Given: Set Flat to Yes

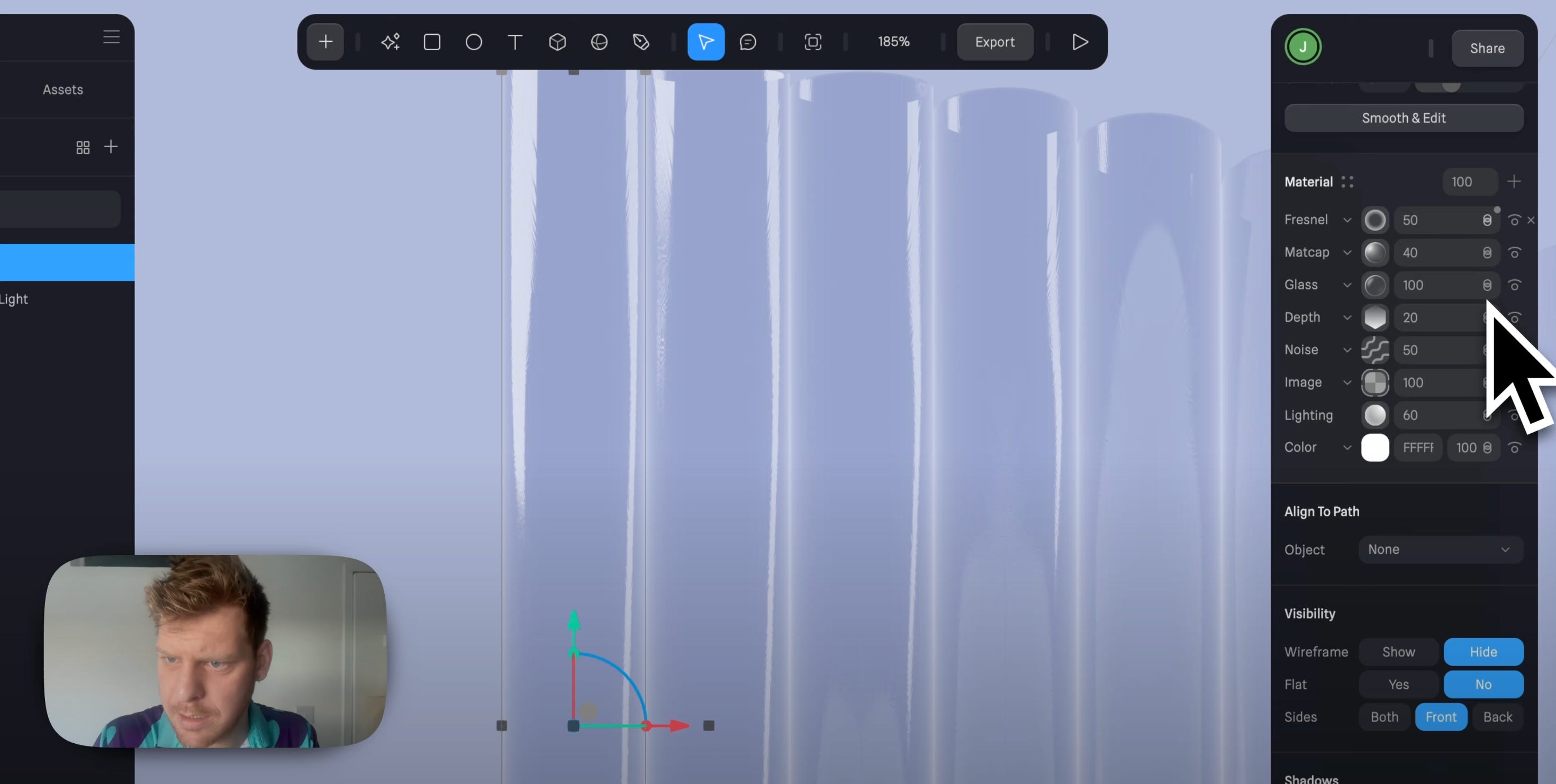Looking at the screenshot, I should click(x=1398, y=685).
